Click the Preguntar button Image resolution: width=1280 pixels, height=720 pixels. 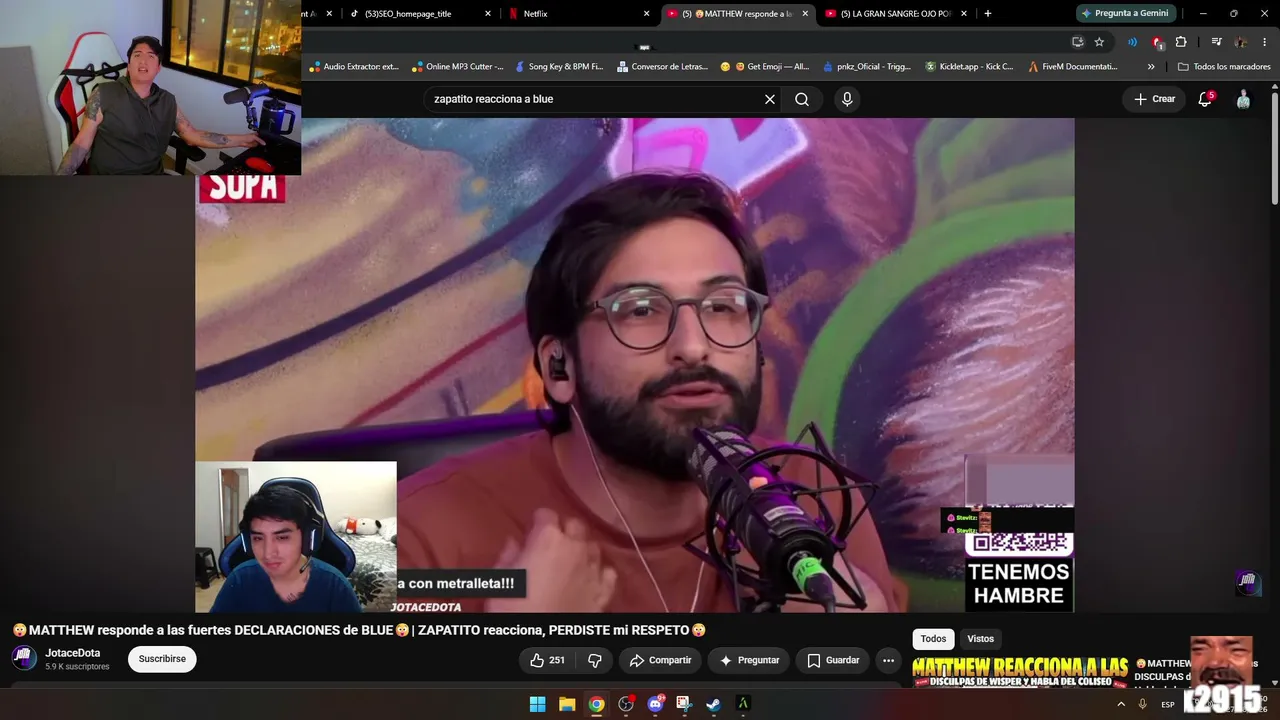(749, 660)
